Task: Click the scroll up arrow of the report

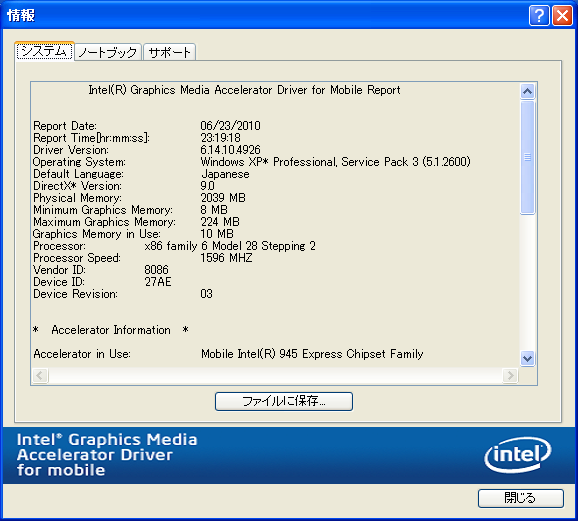Action: (x=527, y=91)
